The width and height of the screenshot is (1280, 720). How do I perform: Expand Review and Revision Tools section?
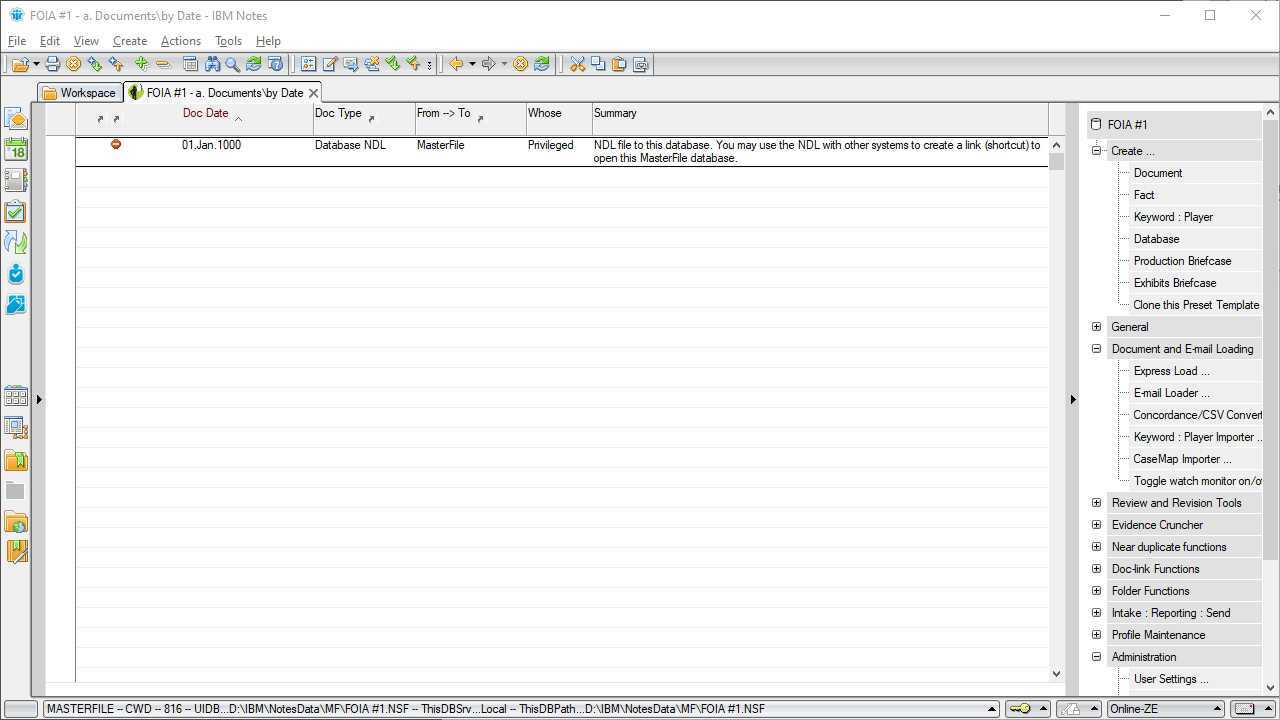pos(1096,503)
